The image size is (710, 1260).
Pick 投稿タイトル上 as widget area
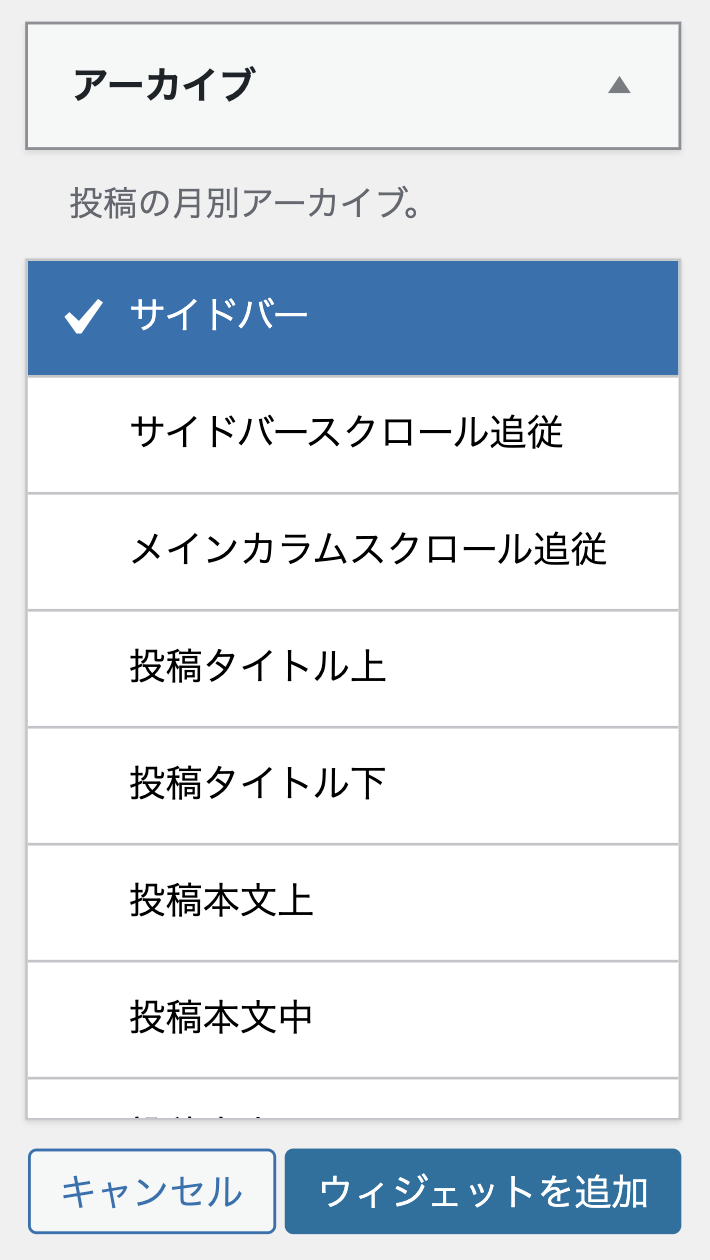point(257,668)
